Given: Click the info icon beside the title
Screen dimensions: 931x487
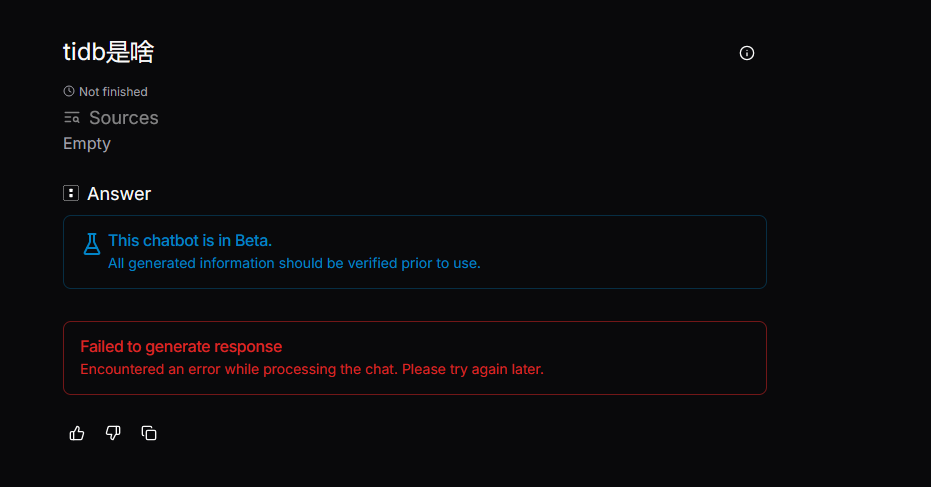Looking at the screenshot, I should 747,53.
